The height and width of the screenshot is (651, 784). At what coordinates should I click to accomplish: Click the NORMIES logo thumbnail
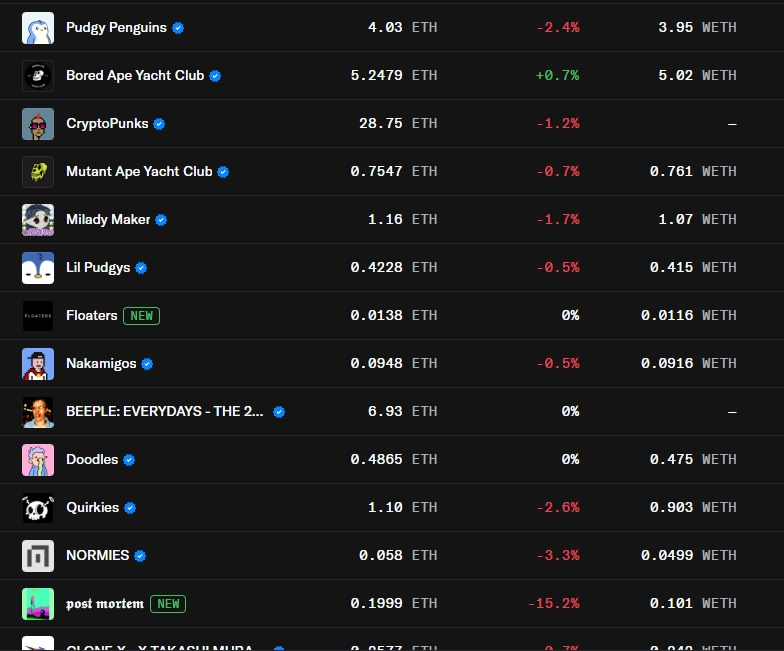coord(38,556)
